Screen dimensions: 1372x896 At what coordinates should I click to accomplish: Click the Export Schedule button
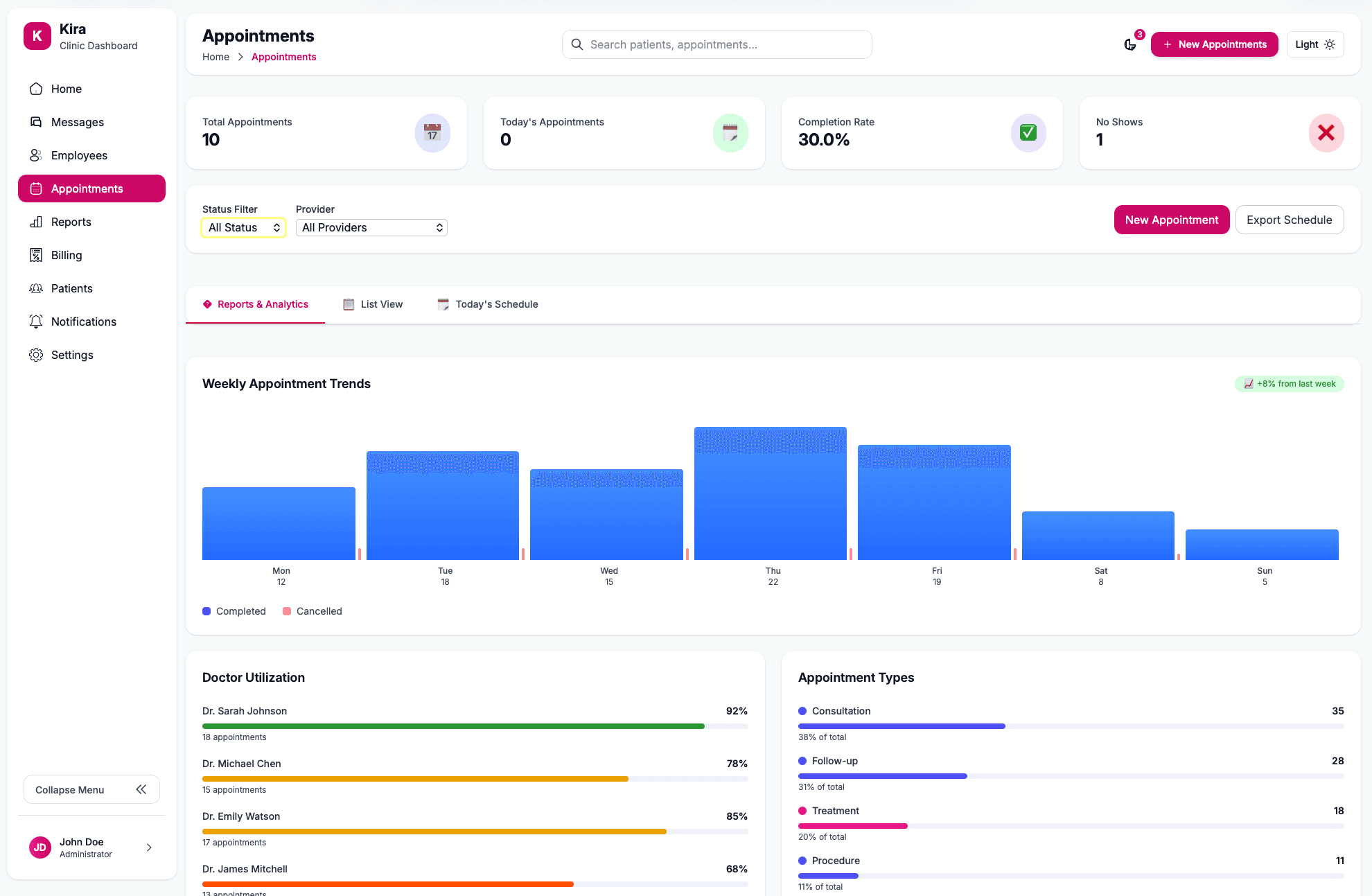click(1289, 220)
